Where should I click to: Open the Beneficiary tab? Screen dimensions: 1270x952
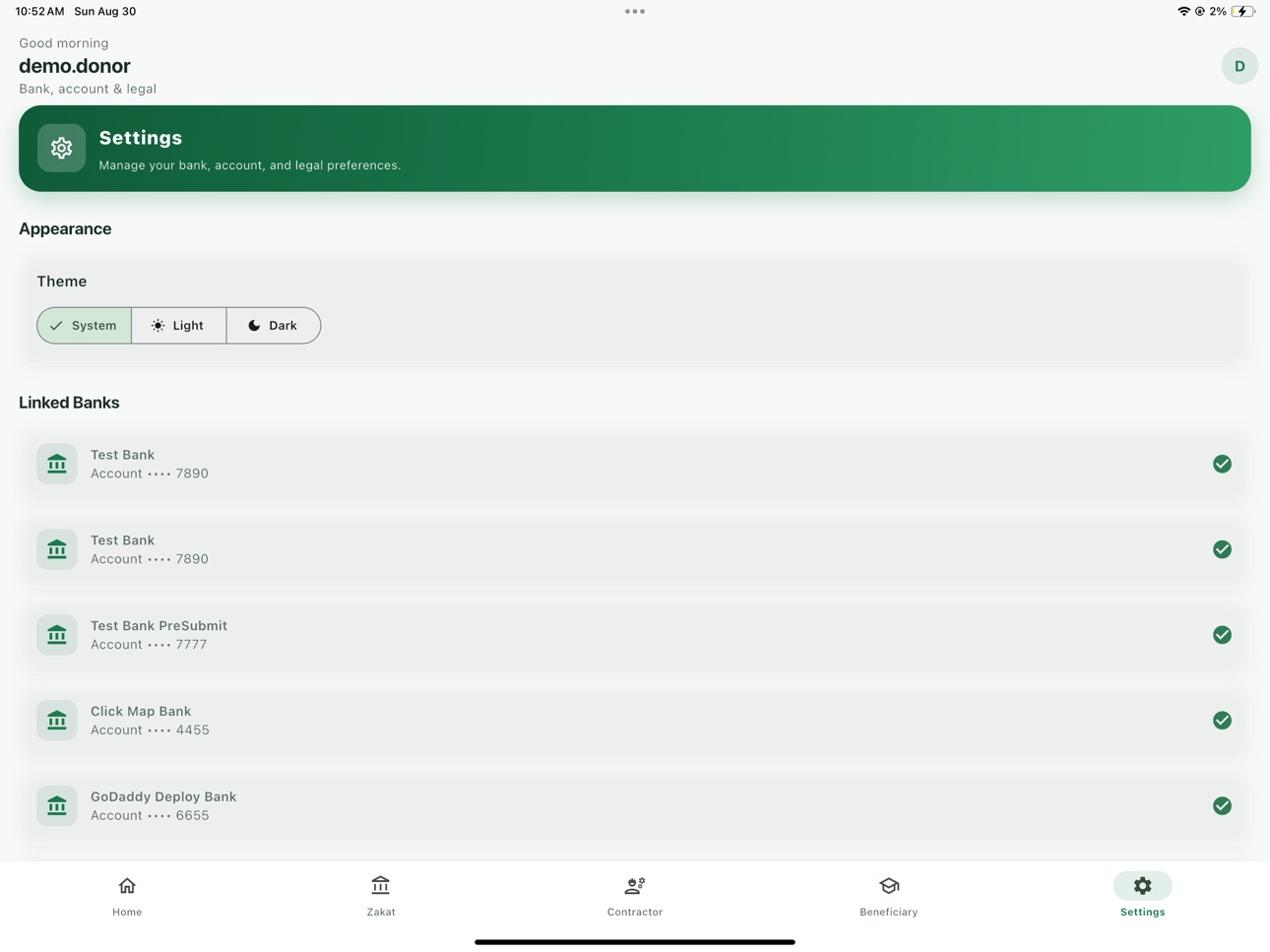(x=889, y=896)
